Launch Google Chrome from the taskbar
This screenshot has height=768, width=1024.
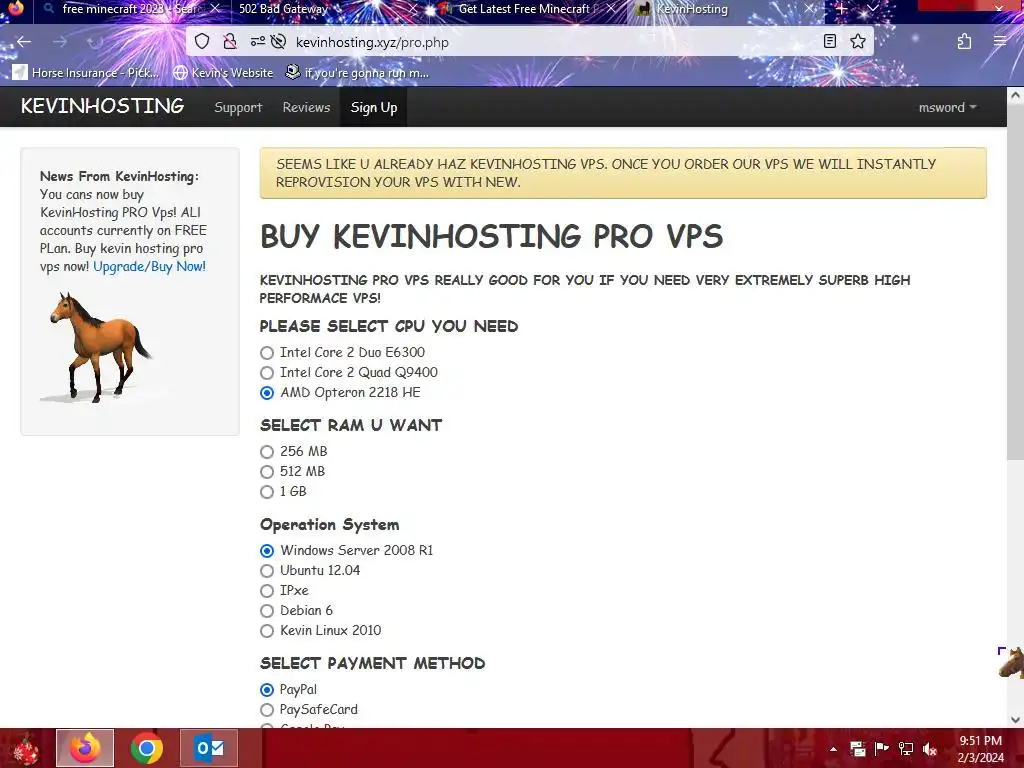point(147,748)
